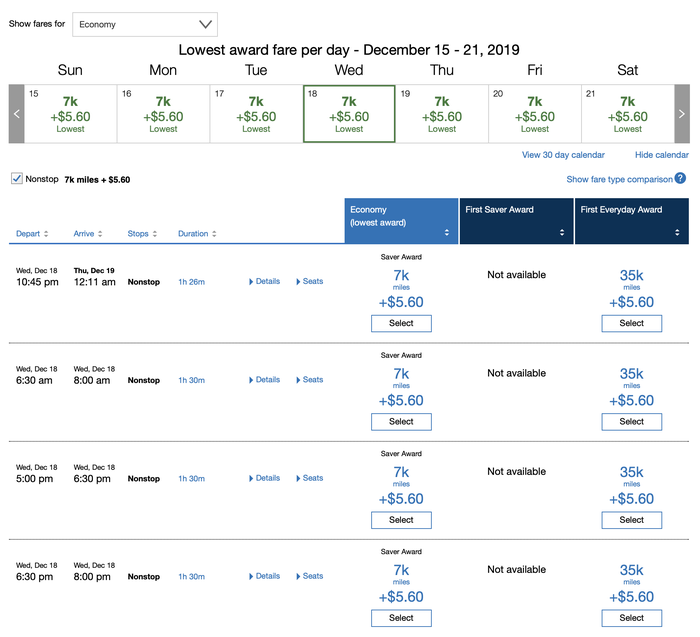
Task: Select Friday December 20 fare cell
Action: pyautogui.click(x=535, y=114)
